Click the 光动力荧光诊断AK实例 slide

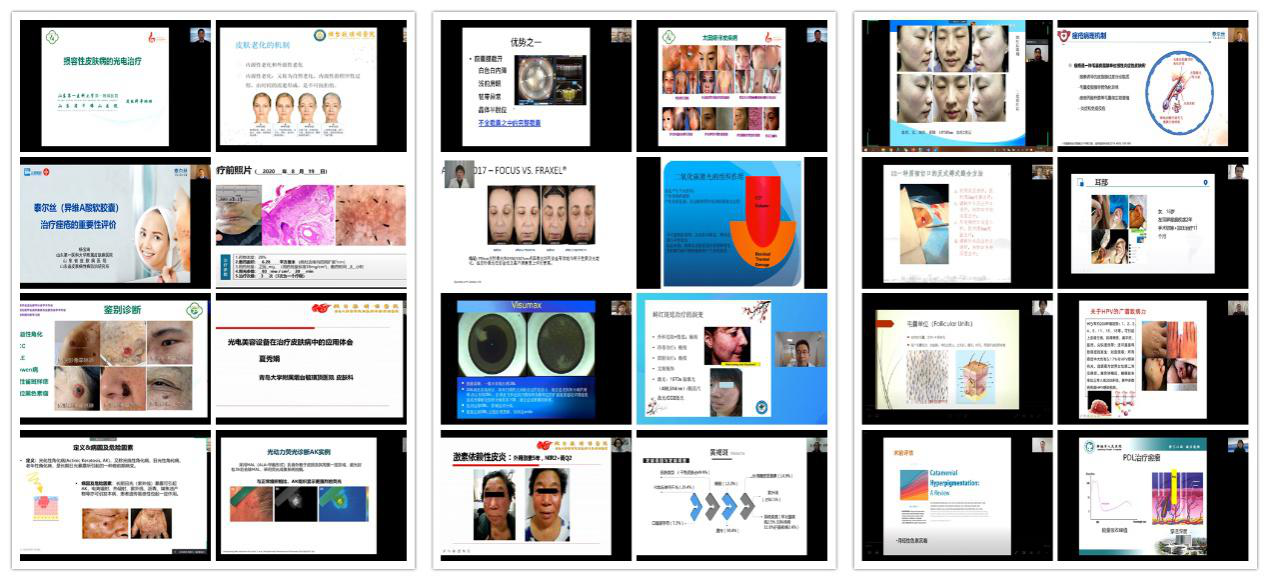pyautogui.click(x=311, y=495)
